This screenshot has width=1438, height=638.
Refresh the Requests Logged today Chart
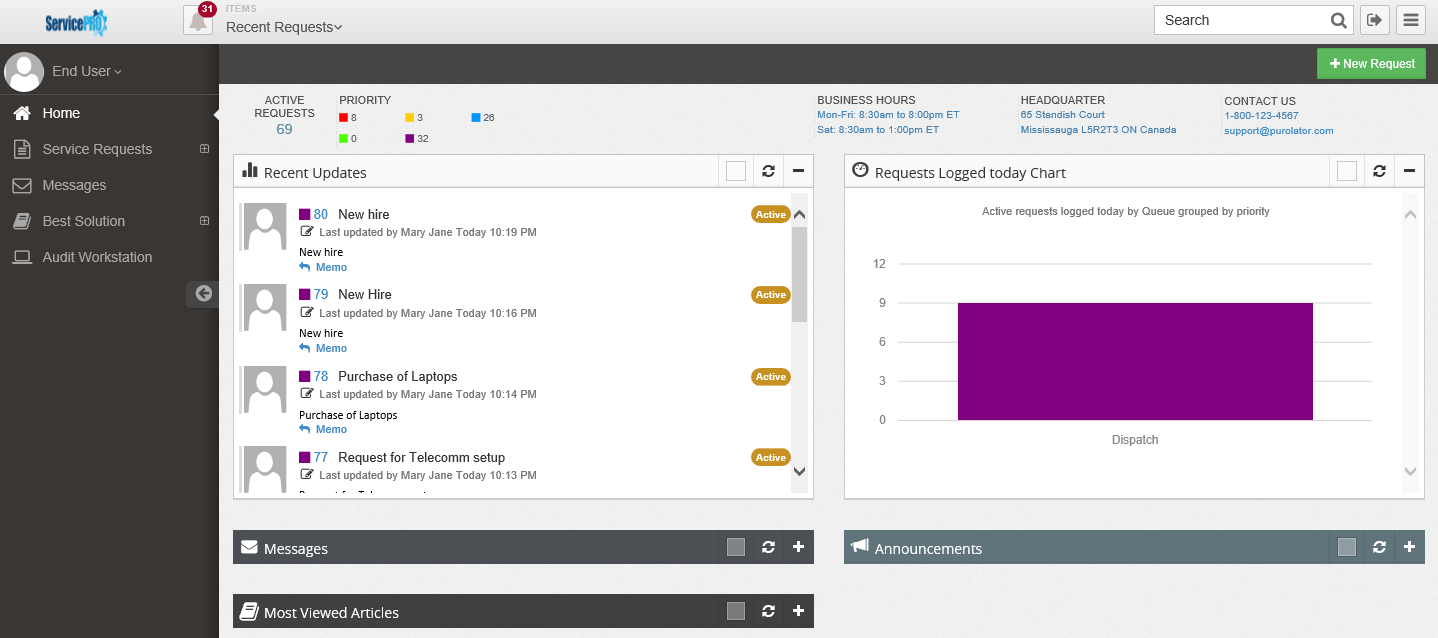tap(1379, 171)
